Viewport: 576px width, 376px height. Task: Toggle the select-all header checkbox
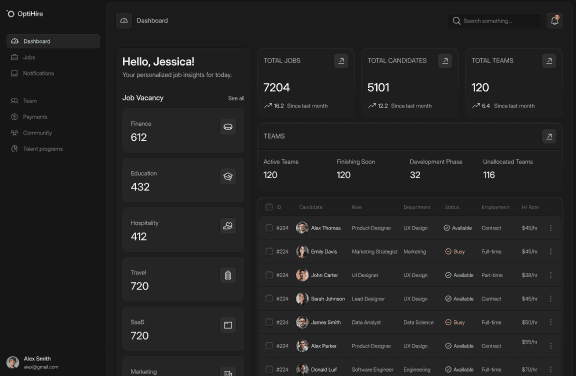coord(269,207)
